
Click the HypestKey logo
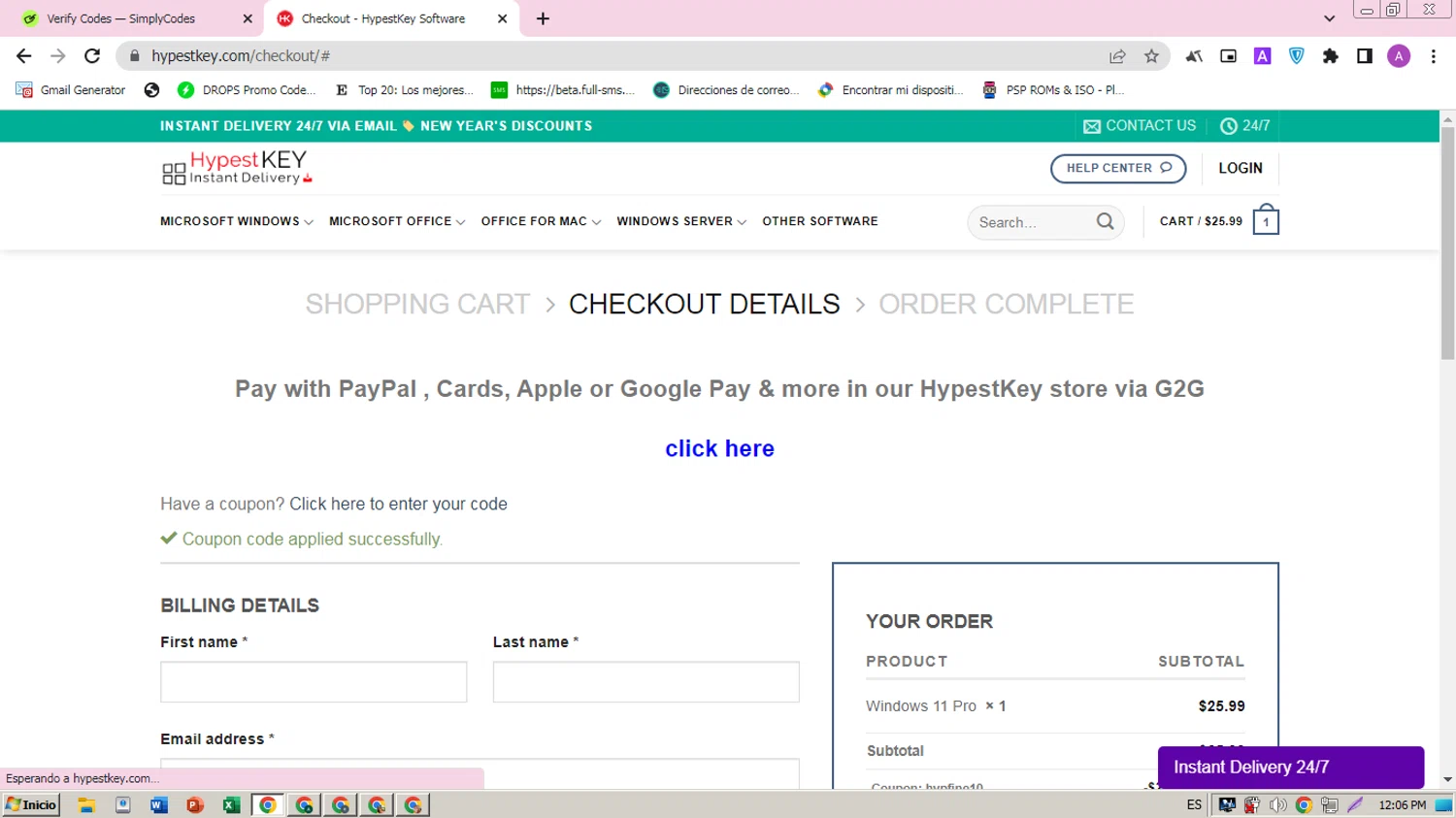pyautogui.click(x=237, y=168)
